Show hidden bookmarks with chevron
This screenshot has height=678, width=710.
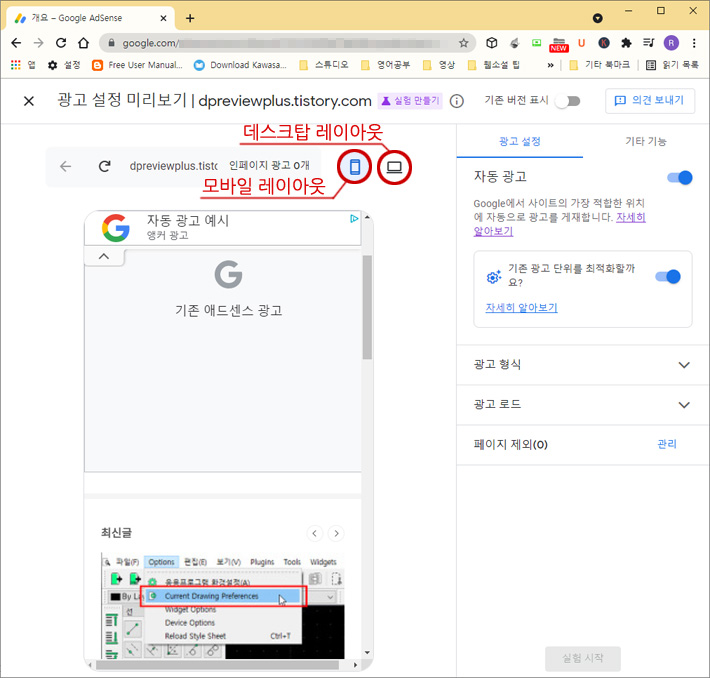550,65
